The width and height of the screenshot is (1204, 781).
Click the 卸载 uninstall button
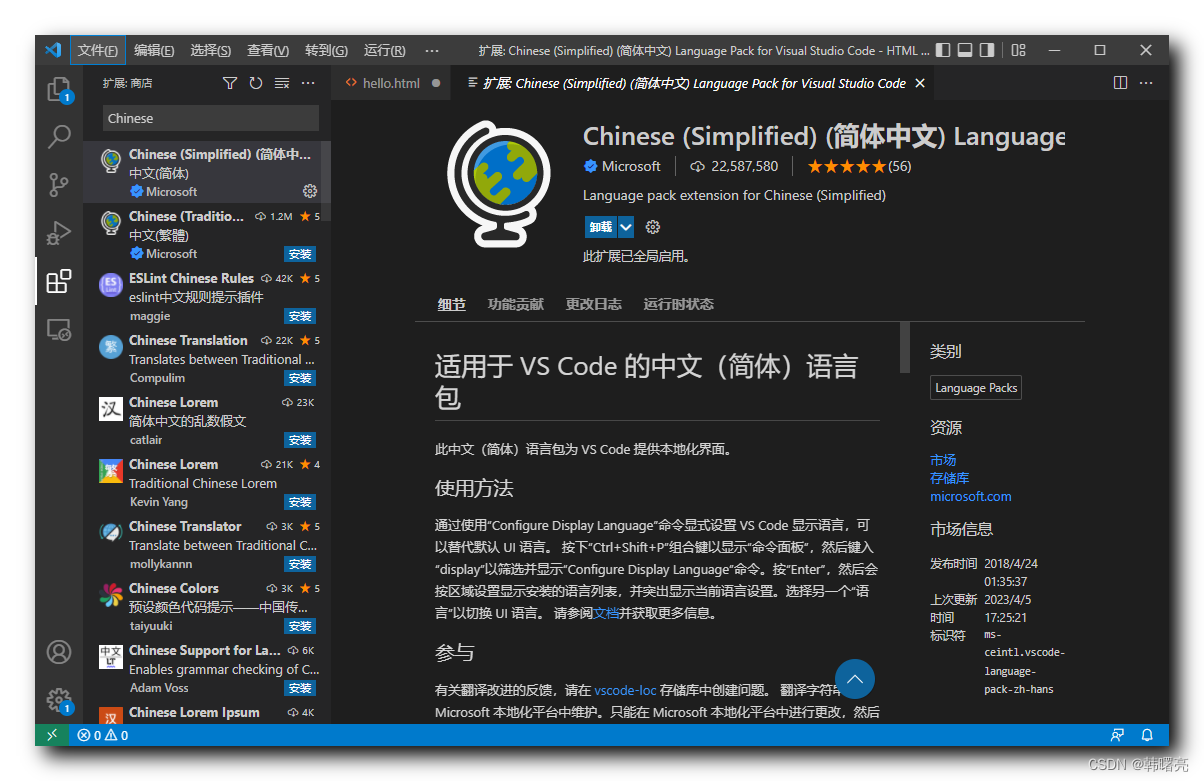(601, 227)
